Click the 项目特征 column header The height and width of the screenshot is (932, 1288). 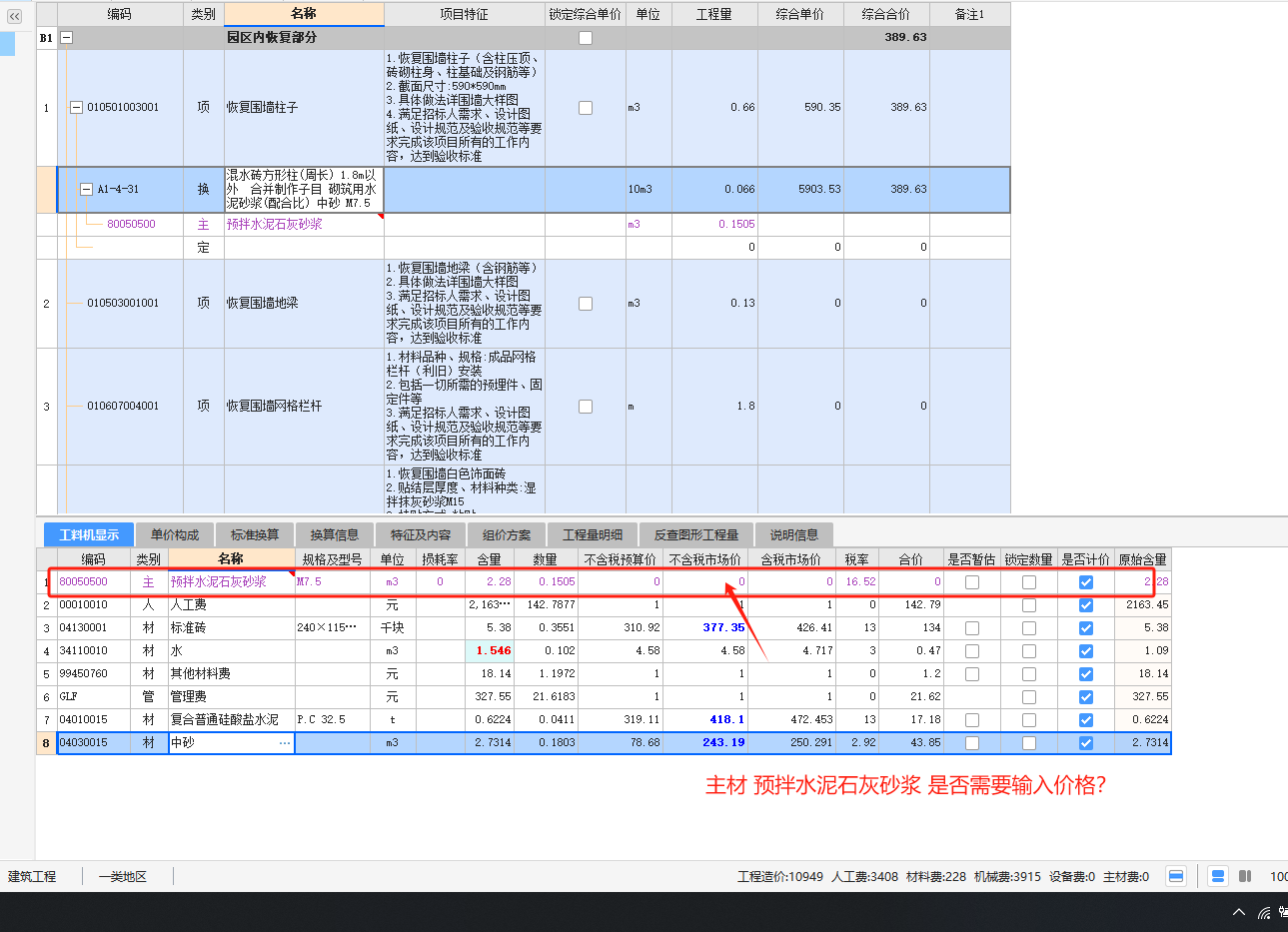click(x=465, y=14)
